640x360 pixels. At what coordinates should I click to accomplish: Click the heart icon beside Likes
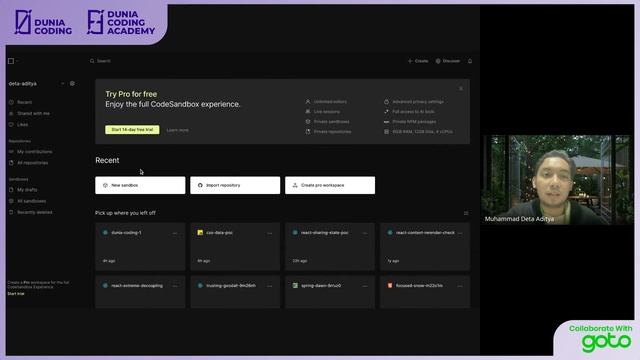[x=11, y=124]
